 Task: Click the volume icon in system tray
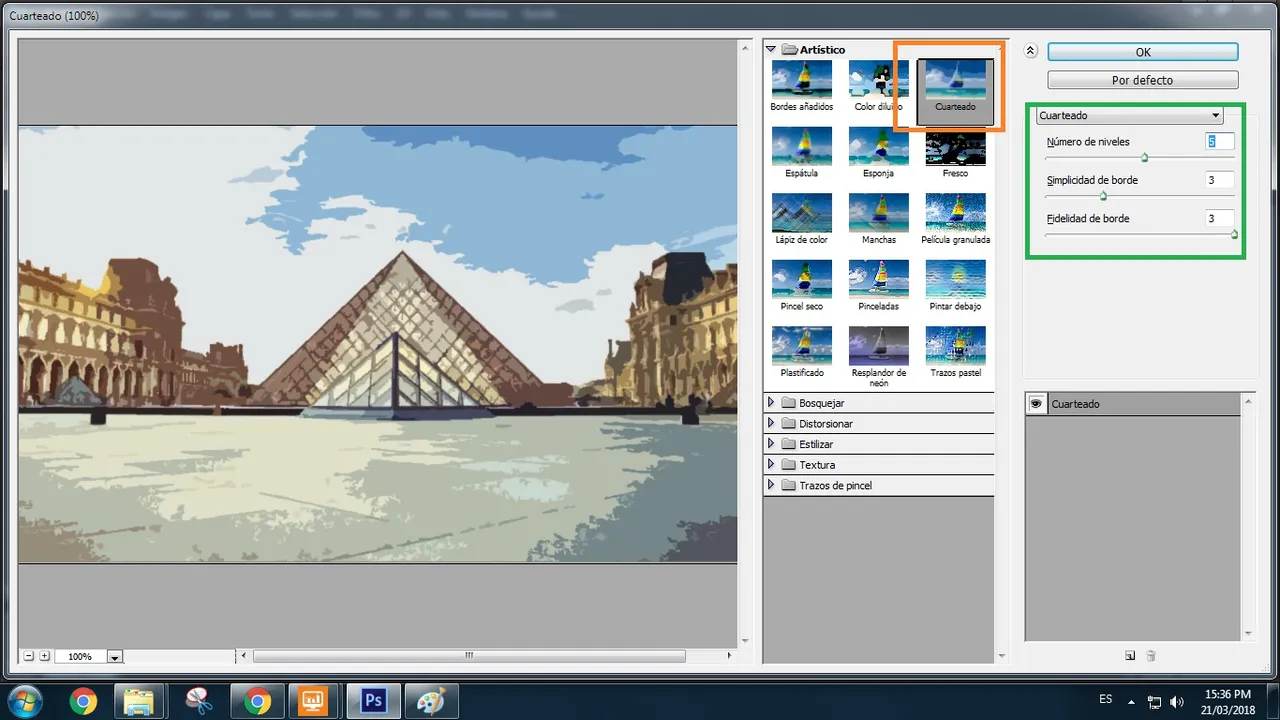coord(1177,702)
